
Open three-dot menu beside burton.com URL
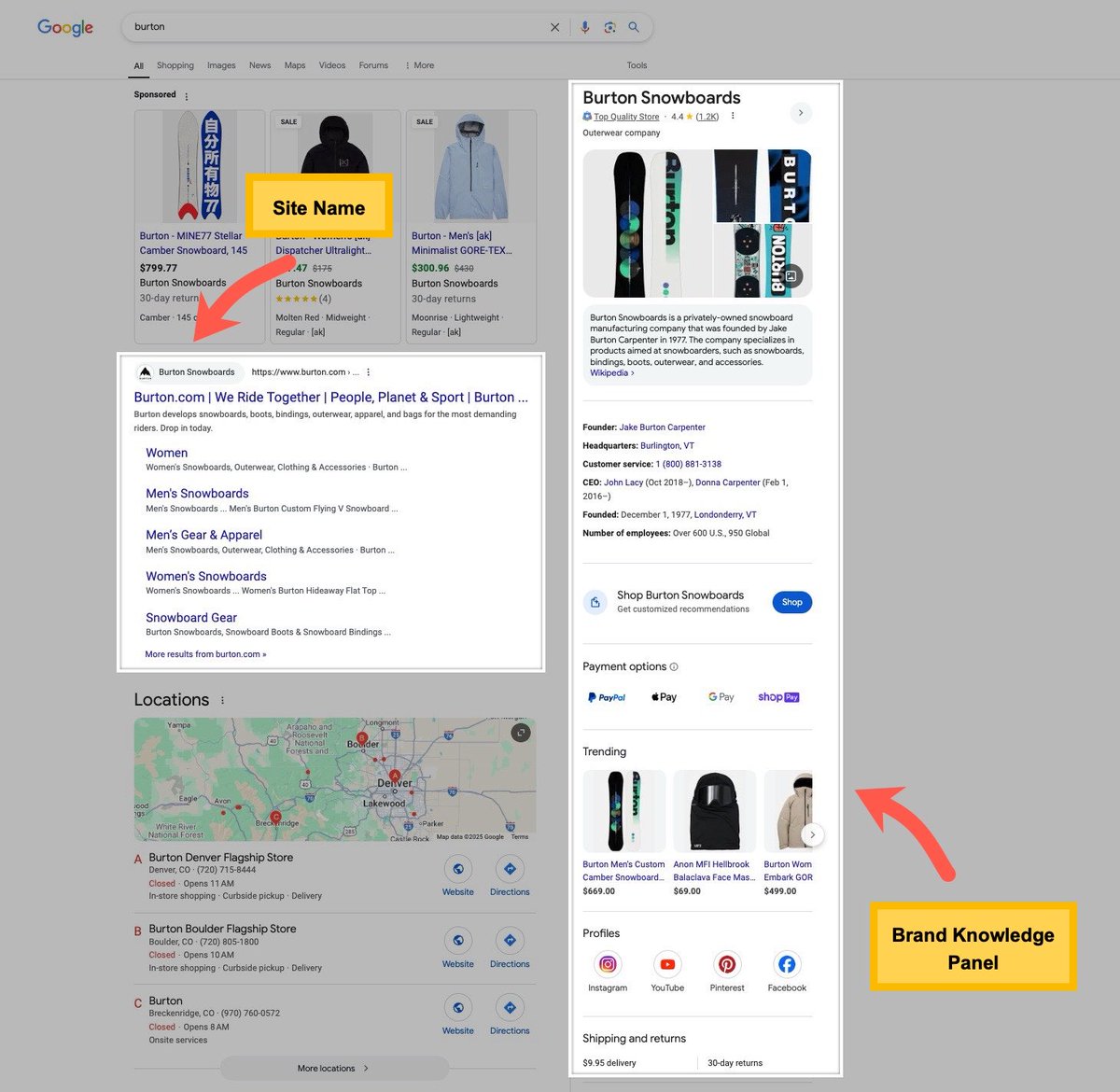click(x=369, y=371)
